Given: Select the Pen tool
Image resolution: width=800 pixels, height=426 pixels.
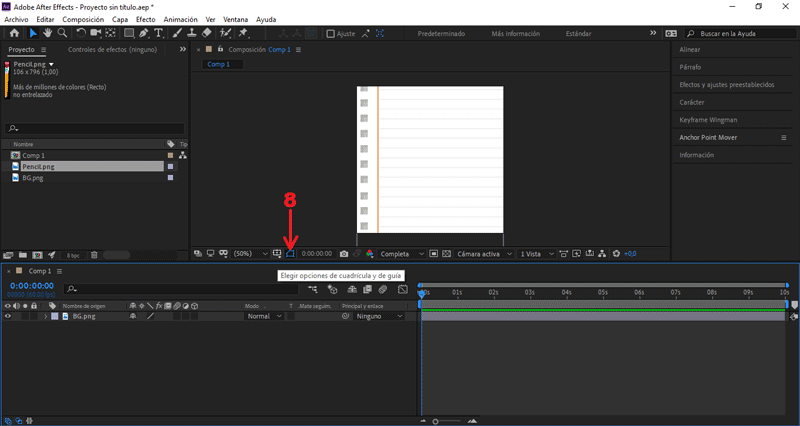Looking at the screenshot, I should click(144, 33).
